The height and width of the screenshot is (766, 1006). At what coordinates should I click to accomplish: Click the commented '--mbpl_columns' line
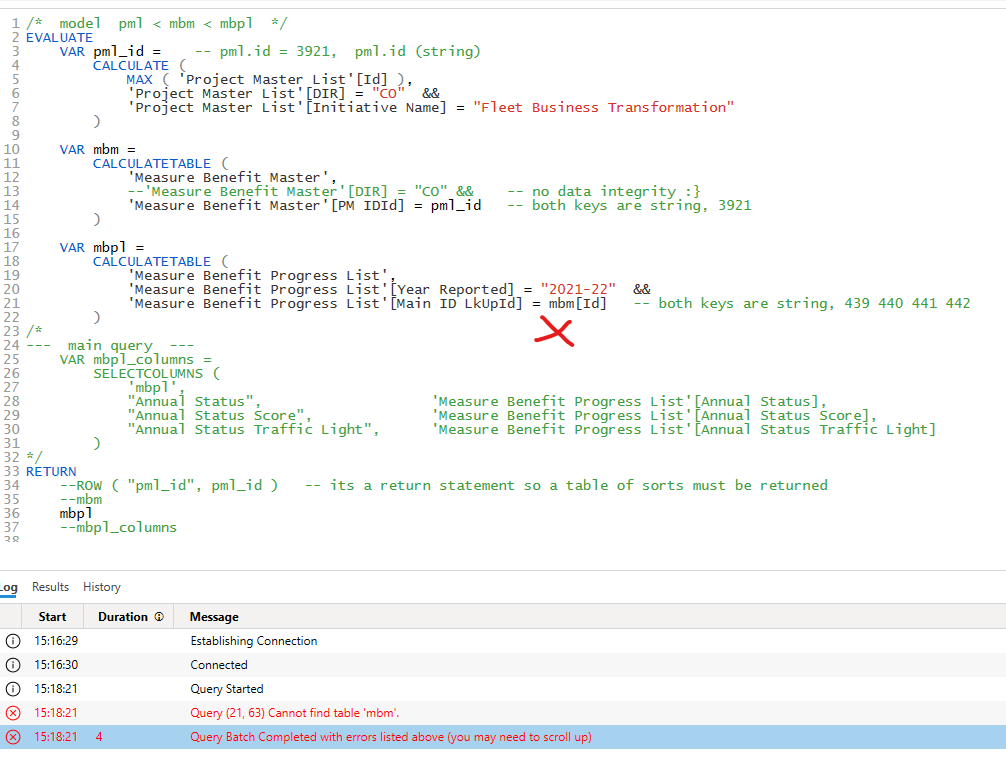tap(118, 527)
